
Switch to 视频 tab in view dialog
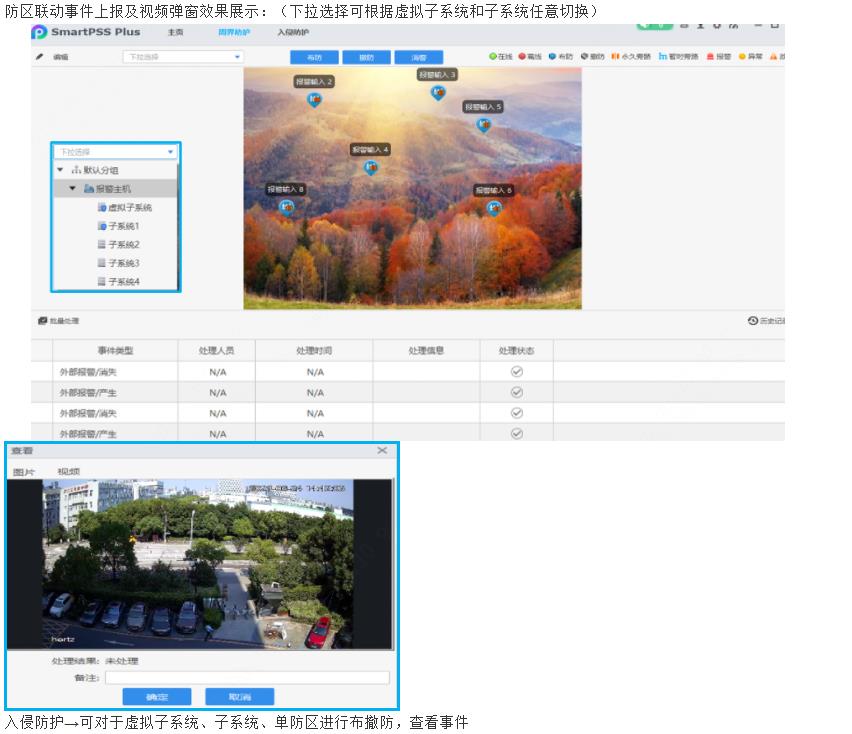click(x=68, y=471)
